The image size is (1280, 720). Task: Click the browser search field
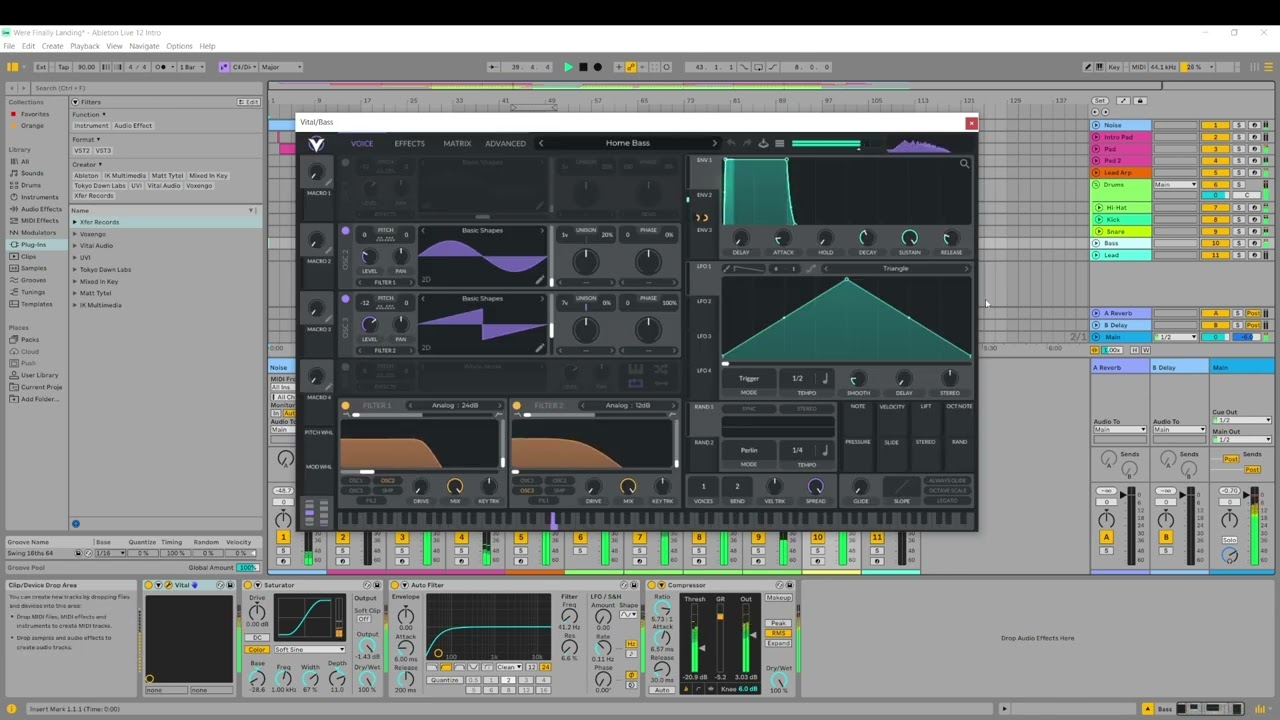coord(145,88)
